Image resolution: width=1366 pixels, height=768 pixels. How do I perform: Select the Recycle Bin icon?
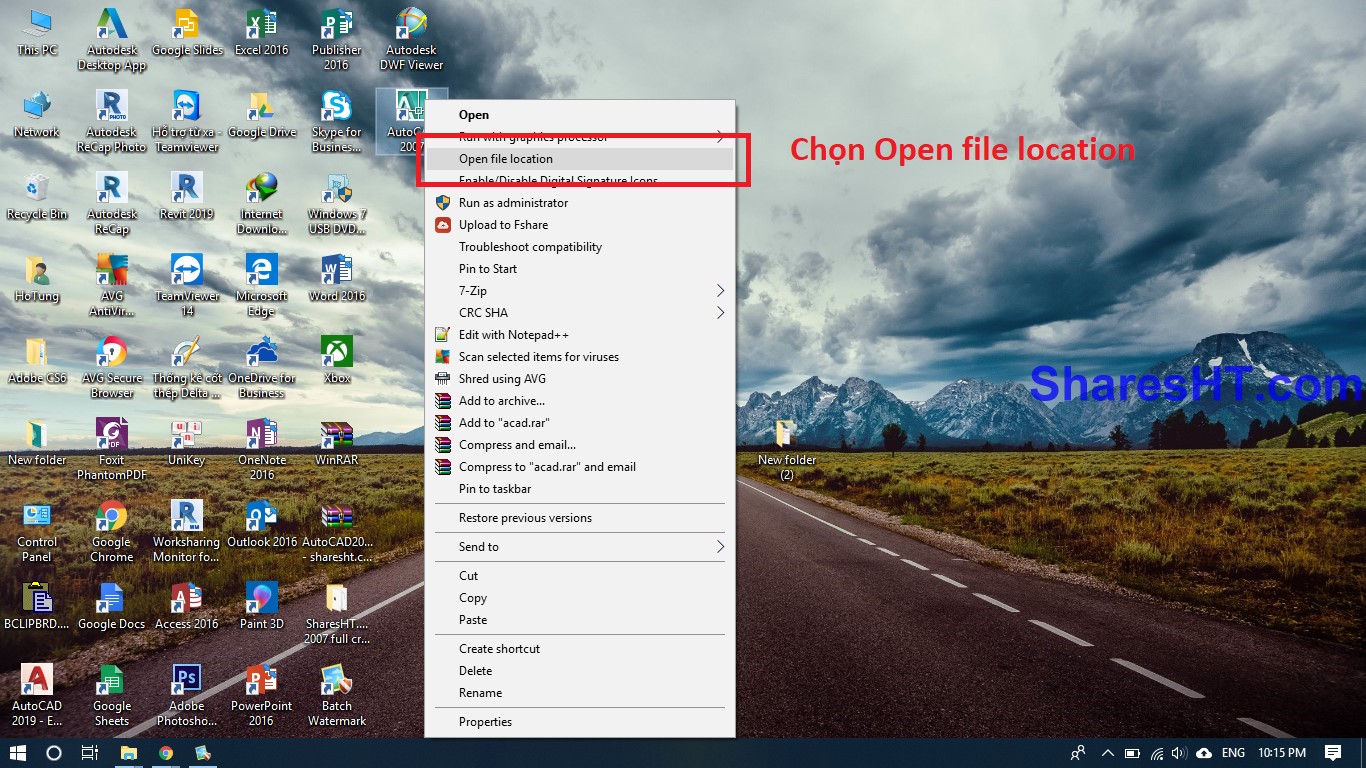(x=37, y=197)
